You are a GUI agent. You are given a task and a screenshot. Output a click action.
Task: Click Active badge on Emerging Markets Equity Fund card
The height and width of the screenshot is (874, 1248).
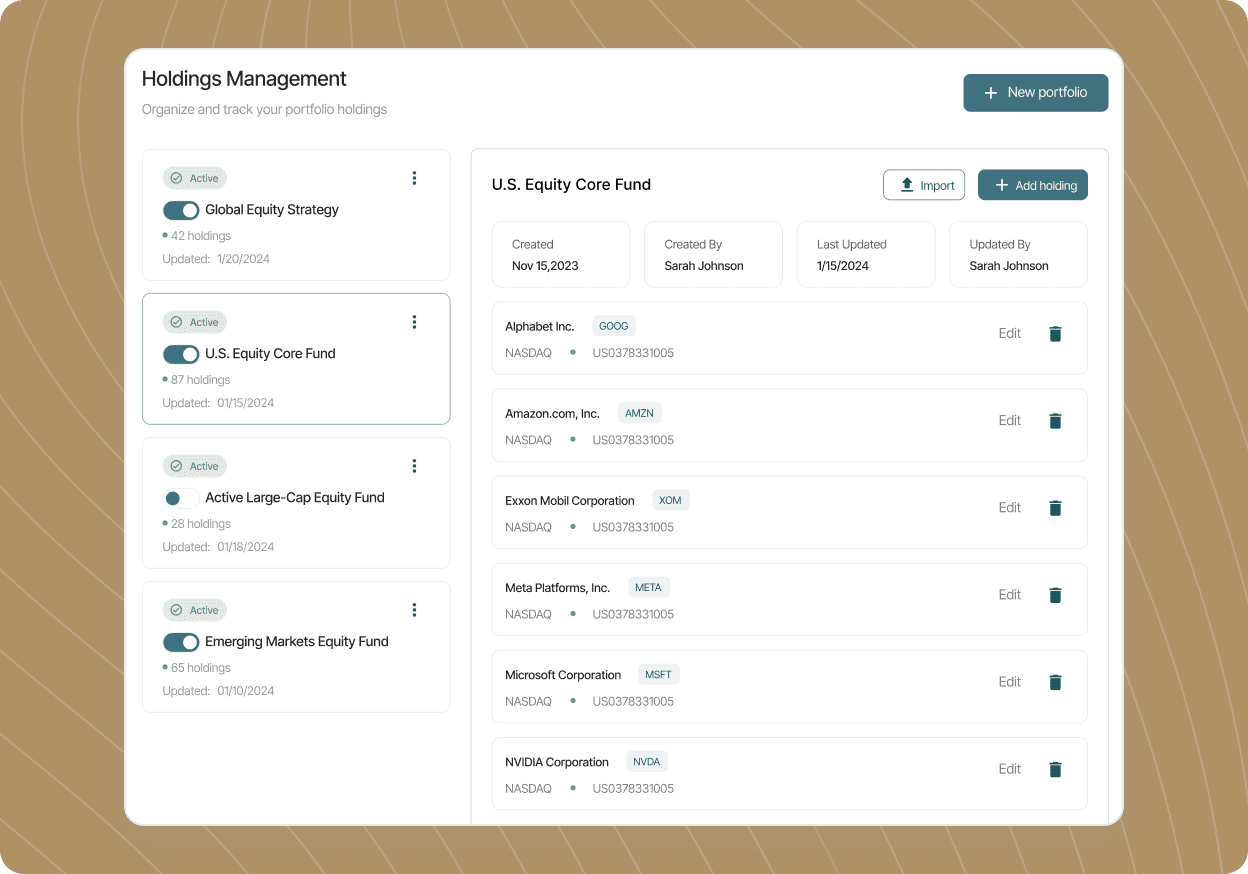[x=195, y=610]
